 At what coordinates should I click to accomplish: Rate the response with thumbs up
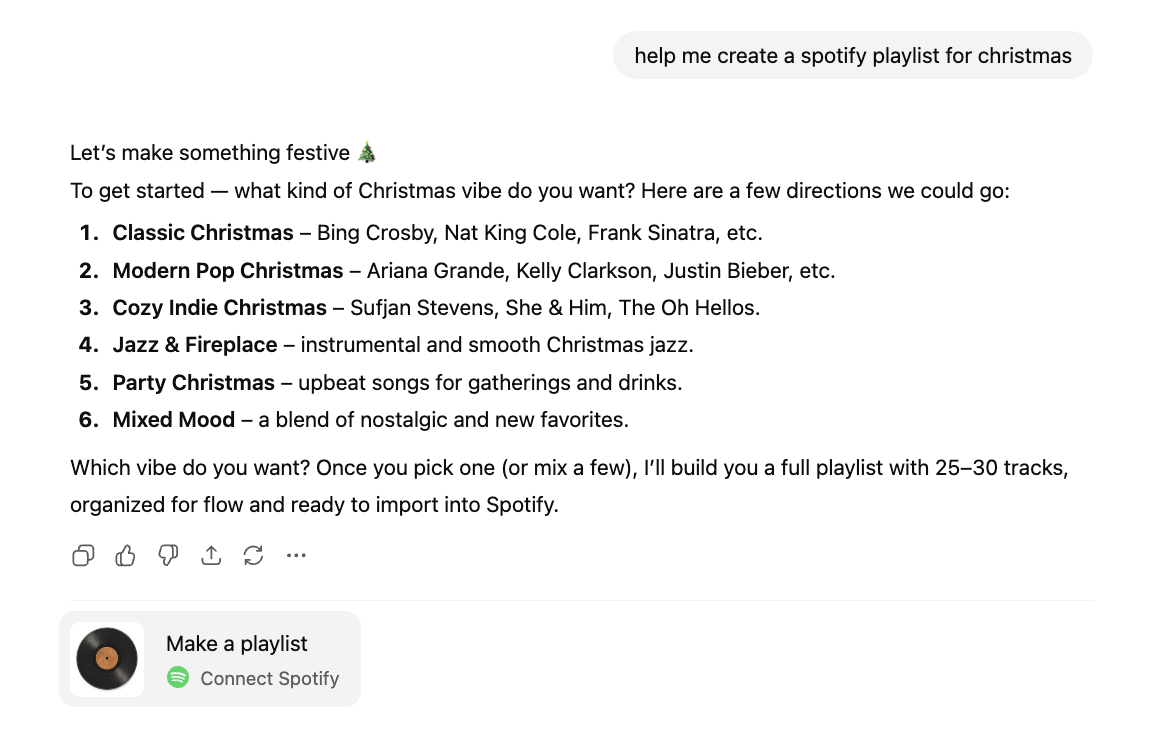click(x=124, y=555)
